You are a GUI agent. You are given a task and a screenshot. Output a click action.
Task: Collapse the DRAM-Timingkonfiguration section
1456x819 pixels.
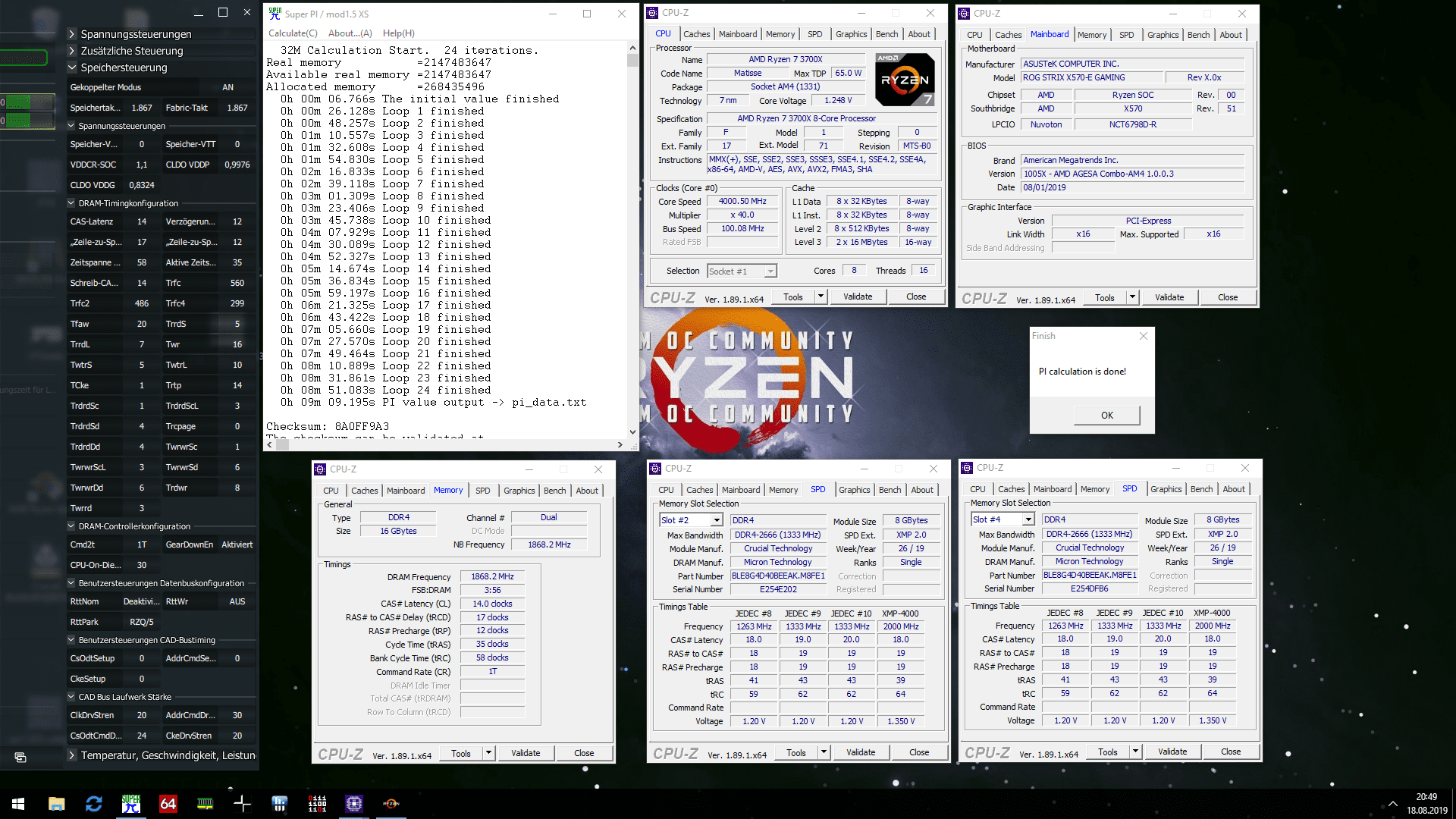tap(71, 203)
